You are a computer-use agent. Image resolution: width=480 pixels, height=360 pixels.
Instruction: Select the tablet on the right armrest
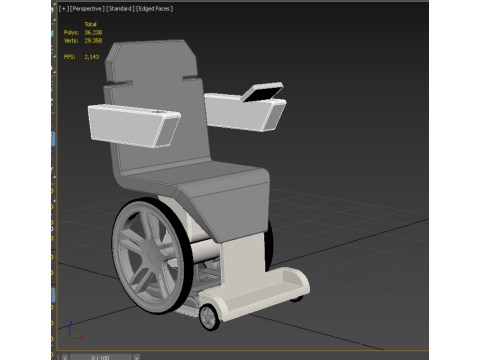coord(262,92)
